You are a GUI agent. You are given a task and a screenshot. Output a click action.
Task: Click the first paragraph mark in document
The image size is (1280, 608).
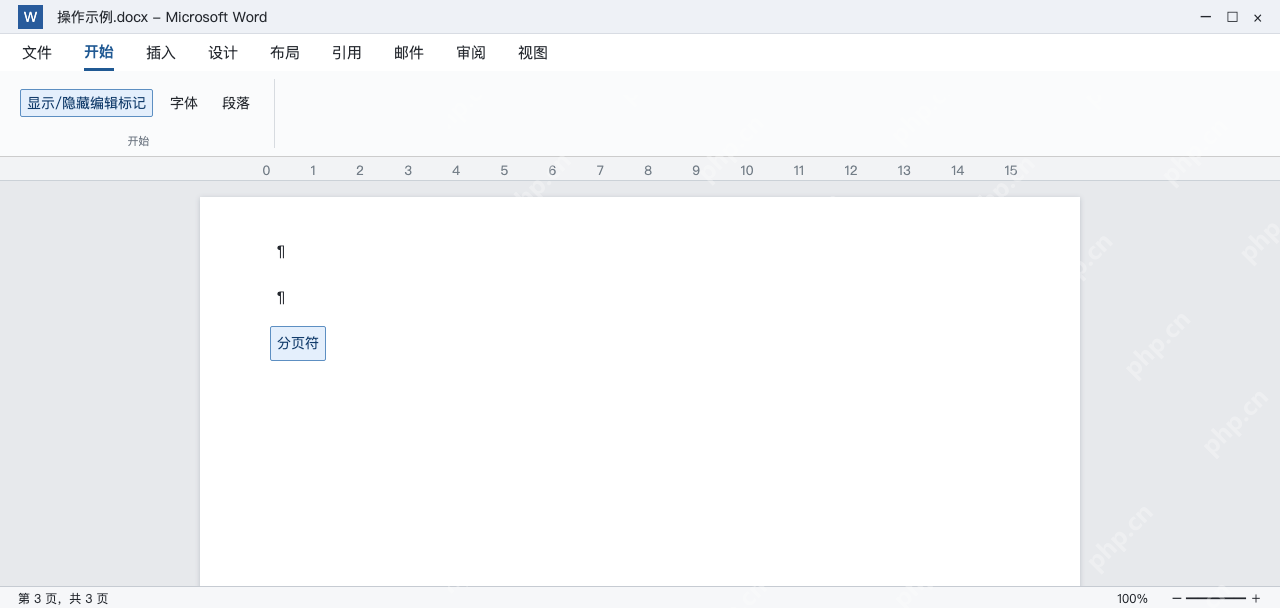(281, 252)
